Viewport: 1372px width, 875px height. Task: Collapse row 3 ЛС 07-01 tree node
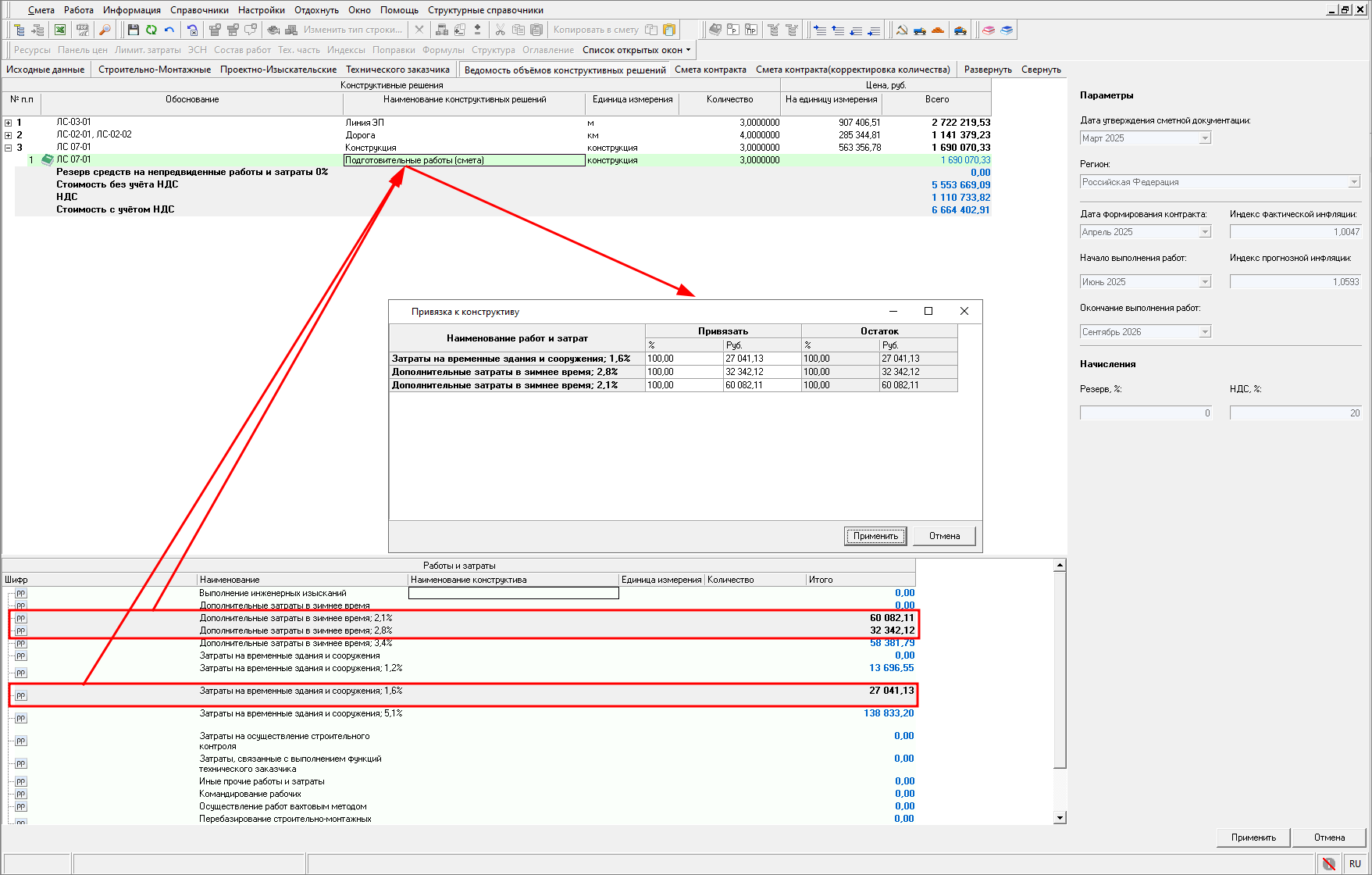pyautogui.click(x=9, y=148)
